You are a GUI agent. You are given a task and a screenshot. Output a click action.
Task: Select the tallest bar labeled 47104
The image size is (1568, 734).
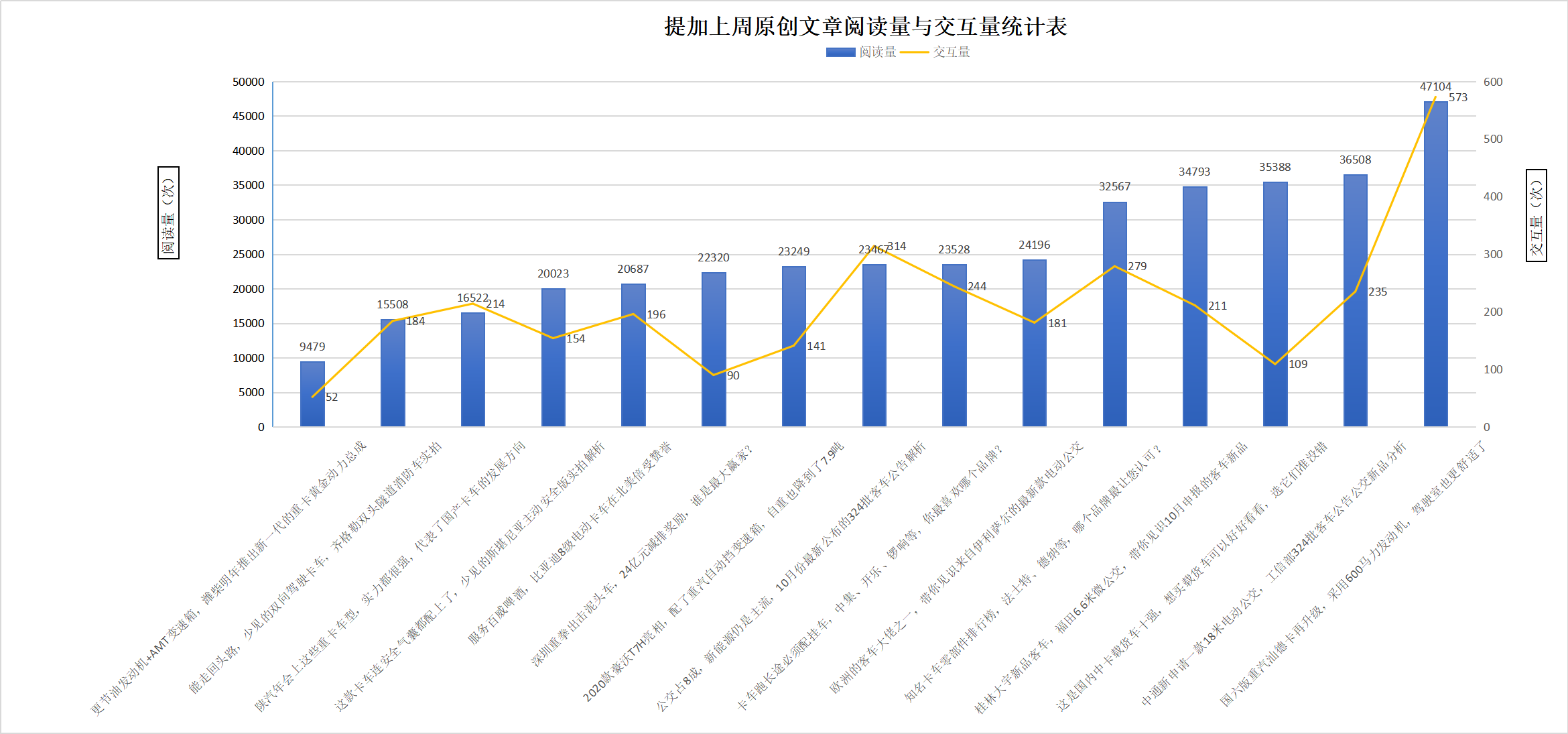coord(1435,268)
